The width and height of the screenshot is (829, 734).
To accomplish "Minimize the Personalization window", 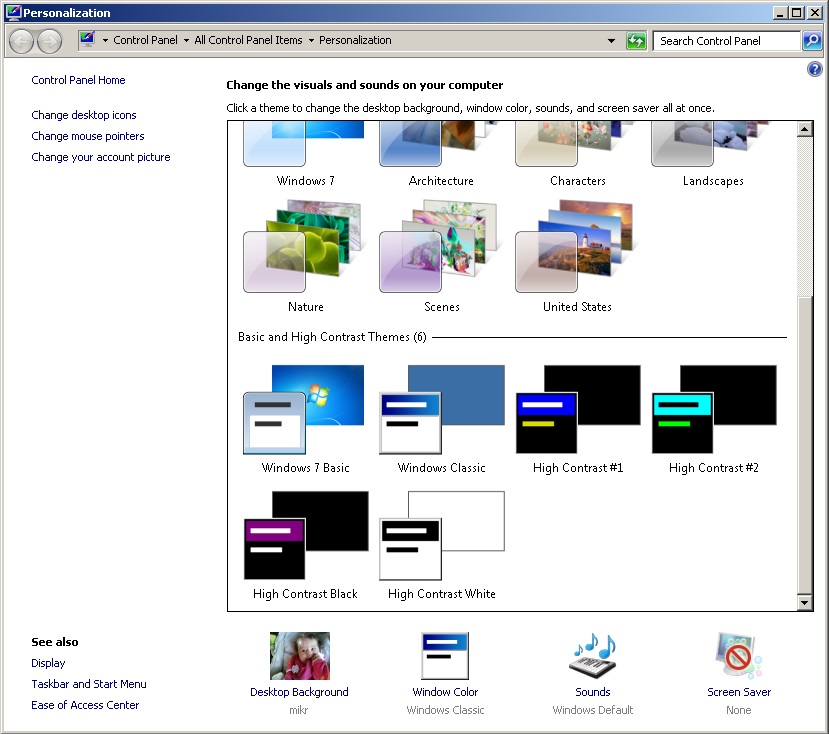I will [780, 13].
